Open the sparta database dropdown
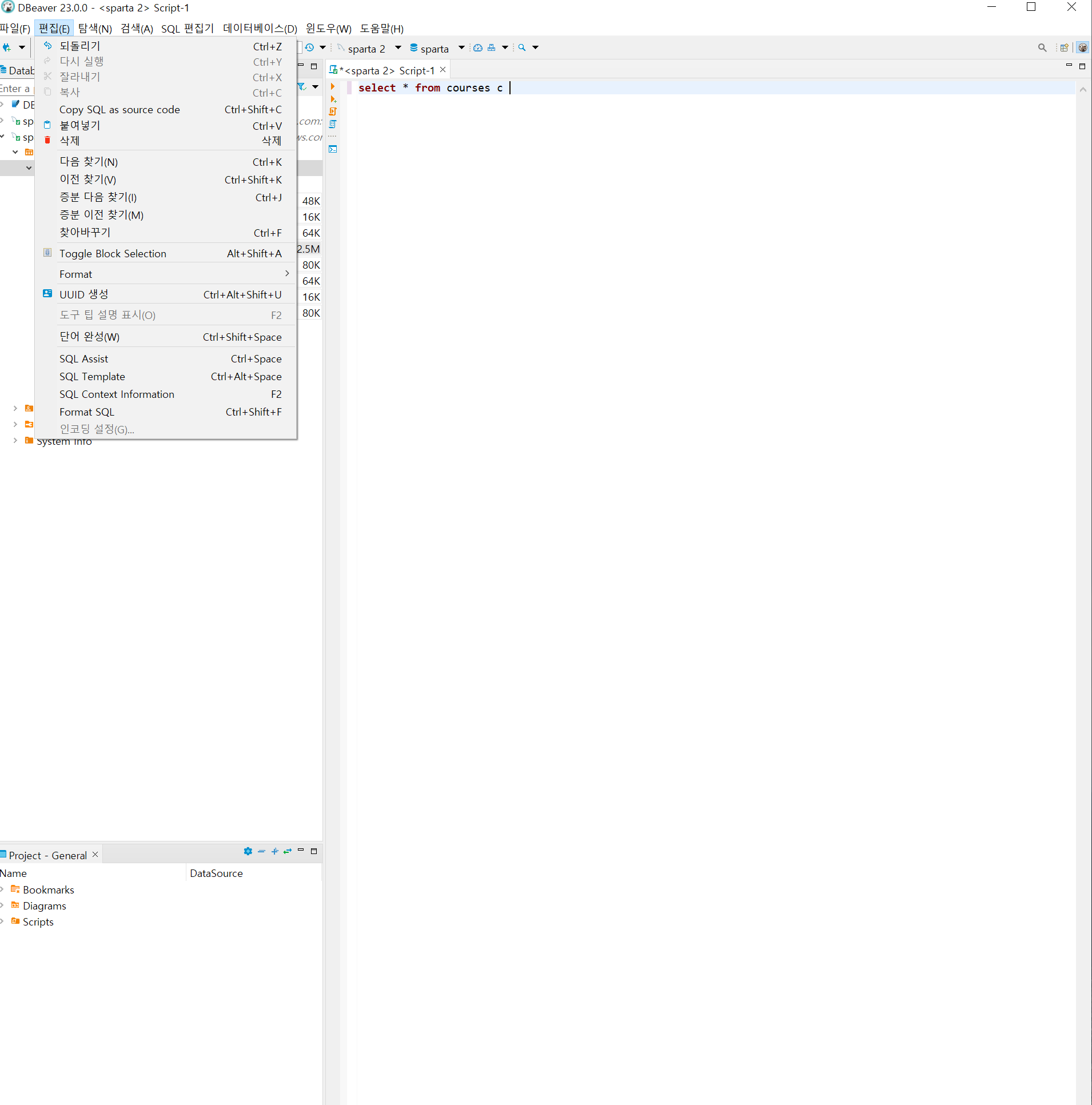Viewport: 1092px width, 1105px height. 461,47
